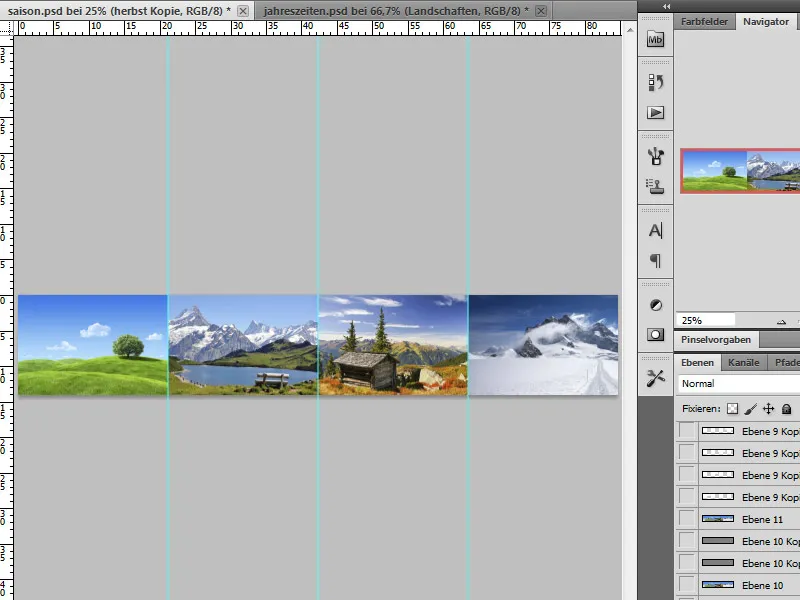Image resolution: width=800 pixels, height=600 pixels.
Task: Collapse panels with the double-arrow icon
Action: point(666,6)
